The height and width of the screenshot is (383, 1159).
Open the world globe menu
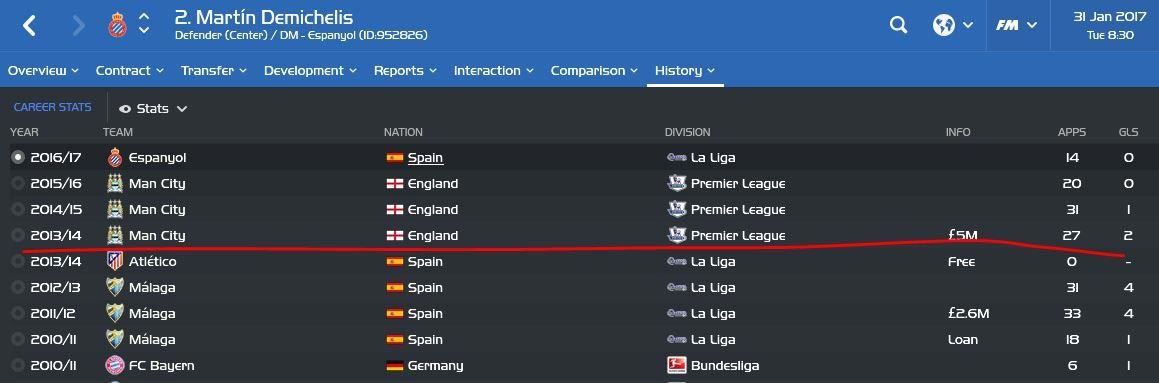coord(952,25)
